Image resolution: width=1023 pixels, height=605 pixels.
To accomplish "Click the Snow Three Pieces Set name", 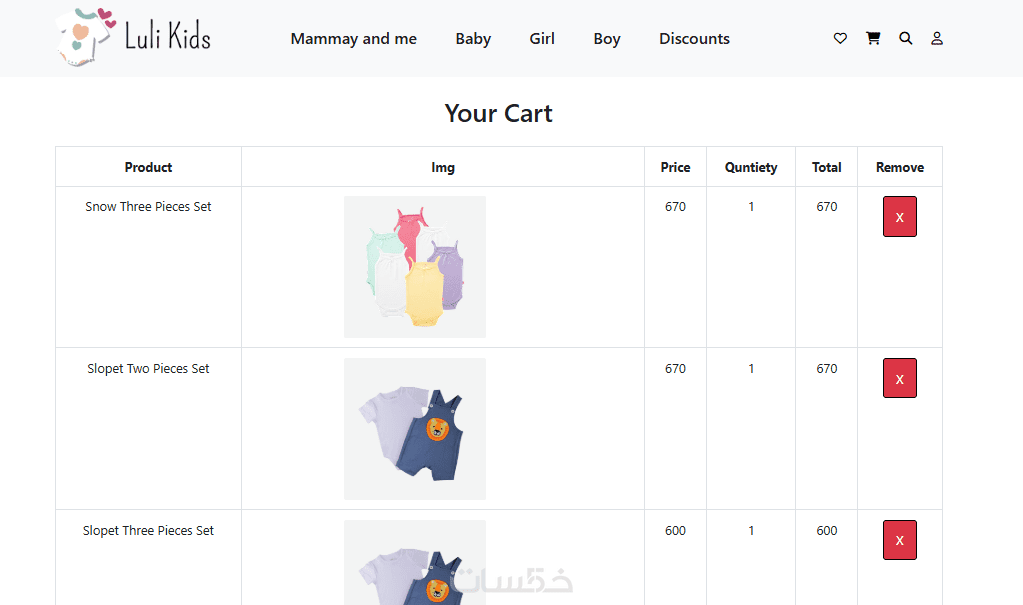I will [x=148, y=207].
